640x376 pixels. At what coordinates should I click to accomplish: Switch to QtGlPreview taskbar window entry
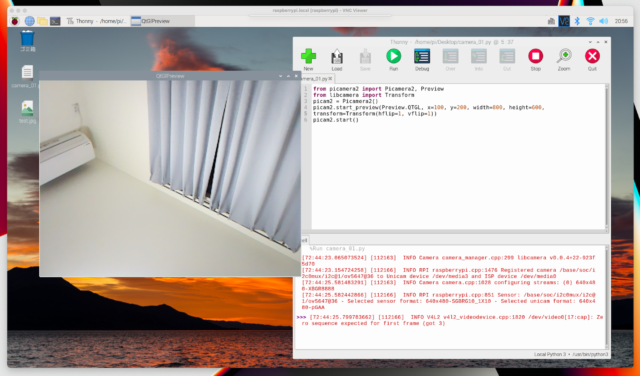(x=162, y=21)
